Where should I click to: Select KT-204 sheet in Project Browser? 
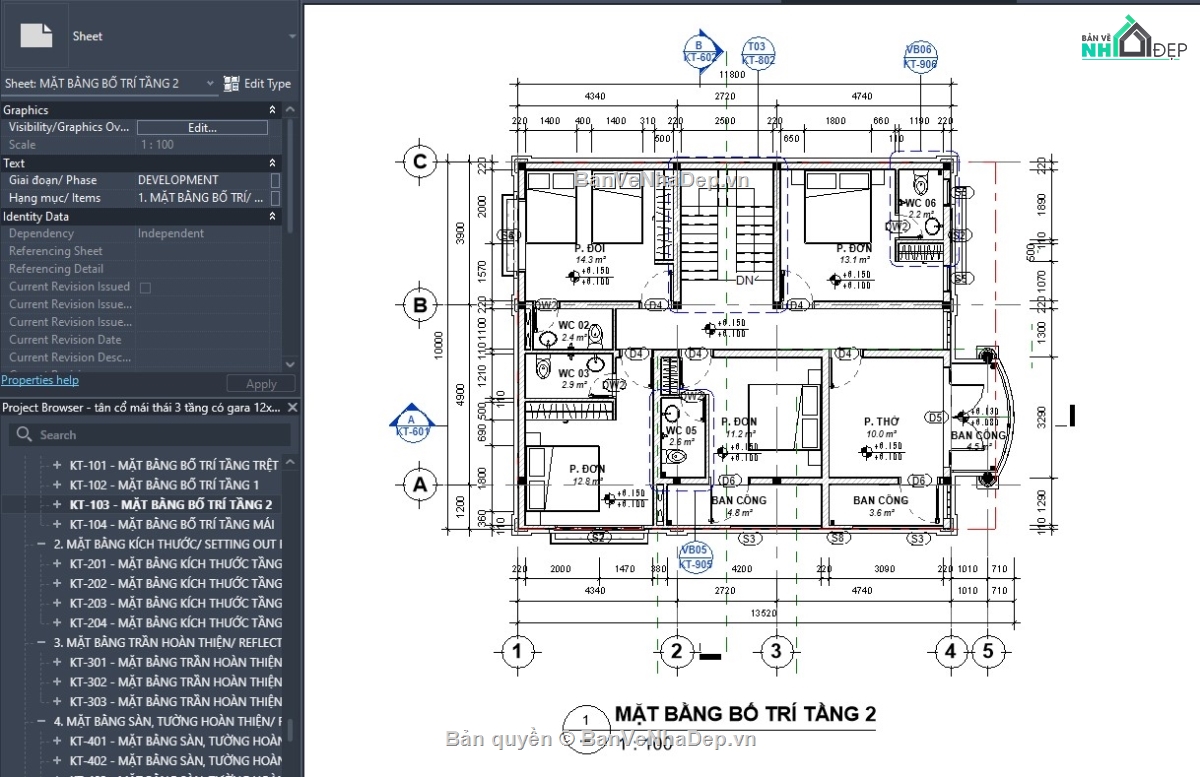pos(176,622)
